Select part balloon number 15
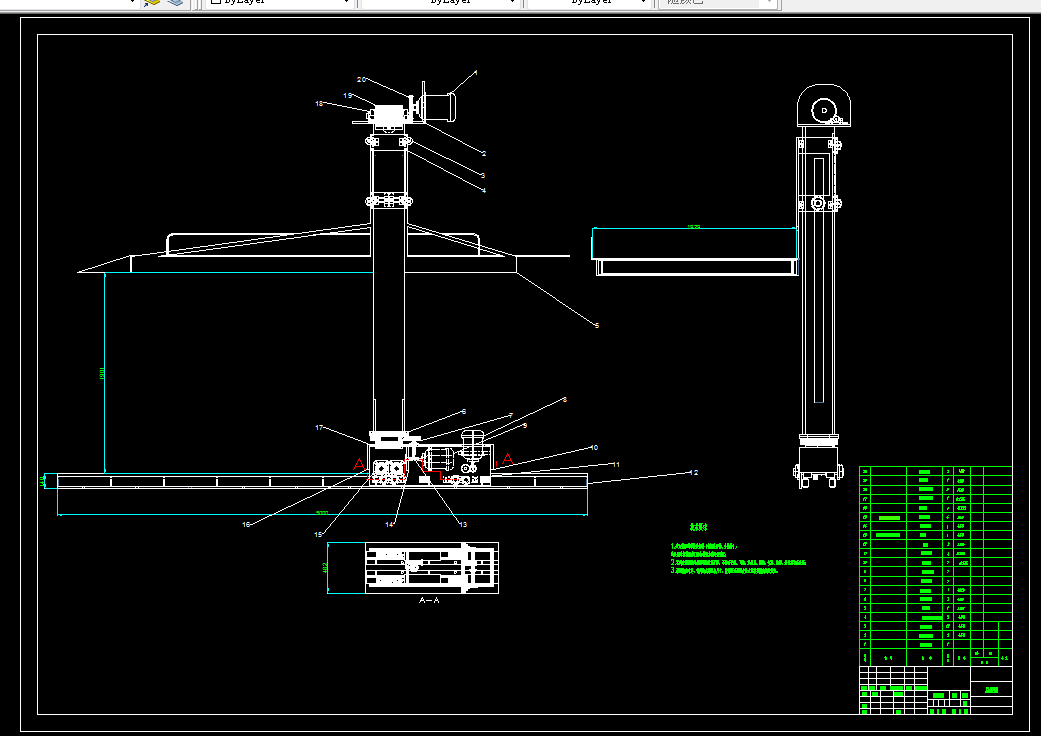 coord(318,534)
